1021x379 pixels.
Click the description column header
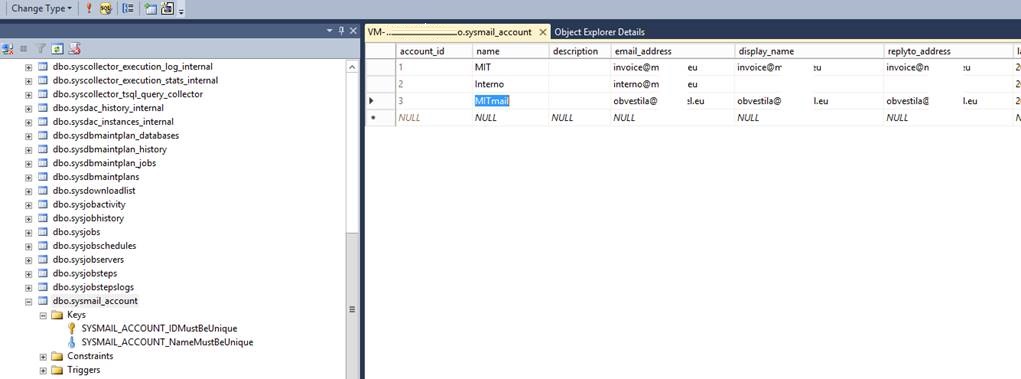coord(580,51)
